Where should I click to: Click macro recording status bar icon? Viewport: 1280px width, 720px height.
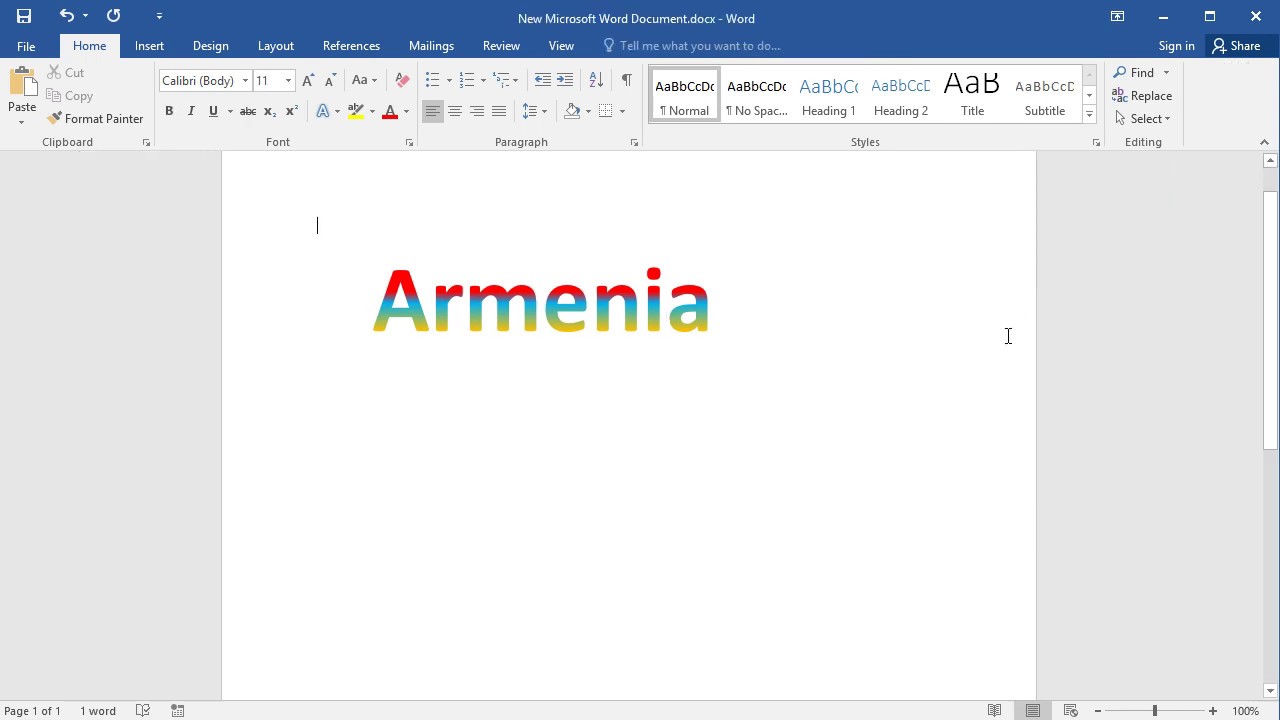point(177,711)
